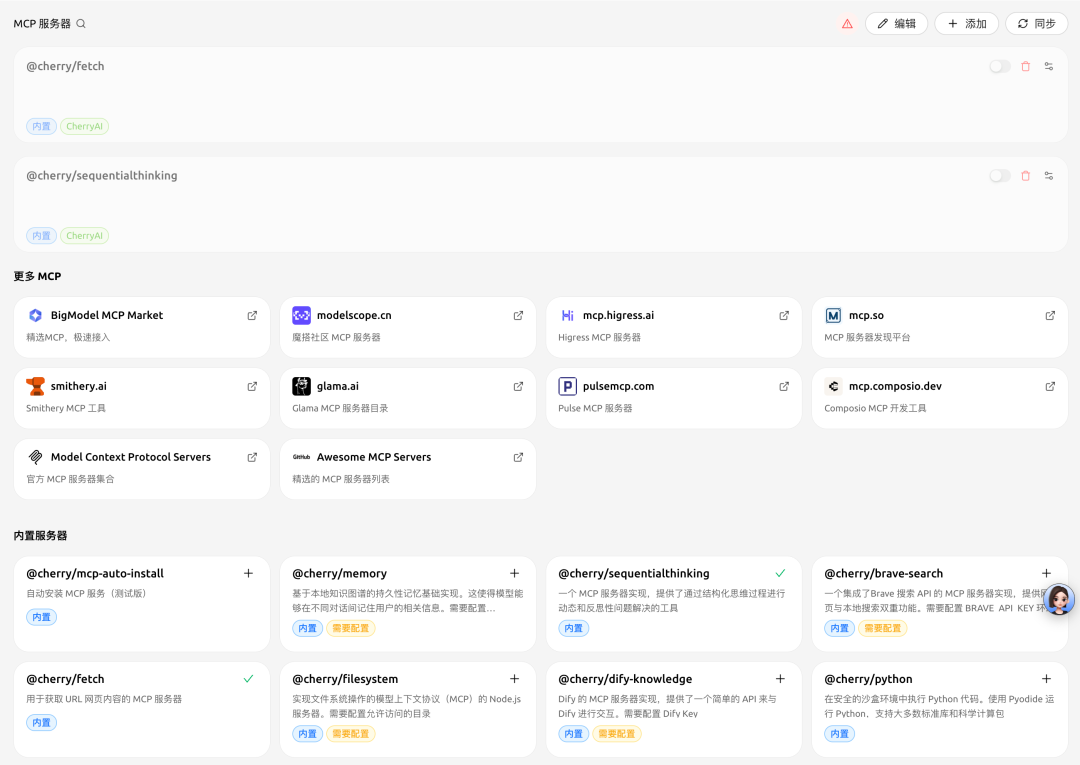This screenshot has width=1080, height=765.
Task: Click the search icon beside MCP 服务器
Action: pos(81,24)
